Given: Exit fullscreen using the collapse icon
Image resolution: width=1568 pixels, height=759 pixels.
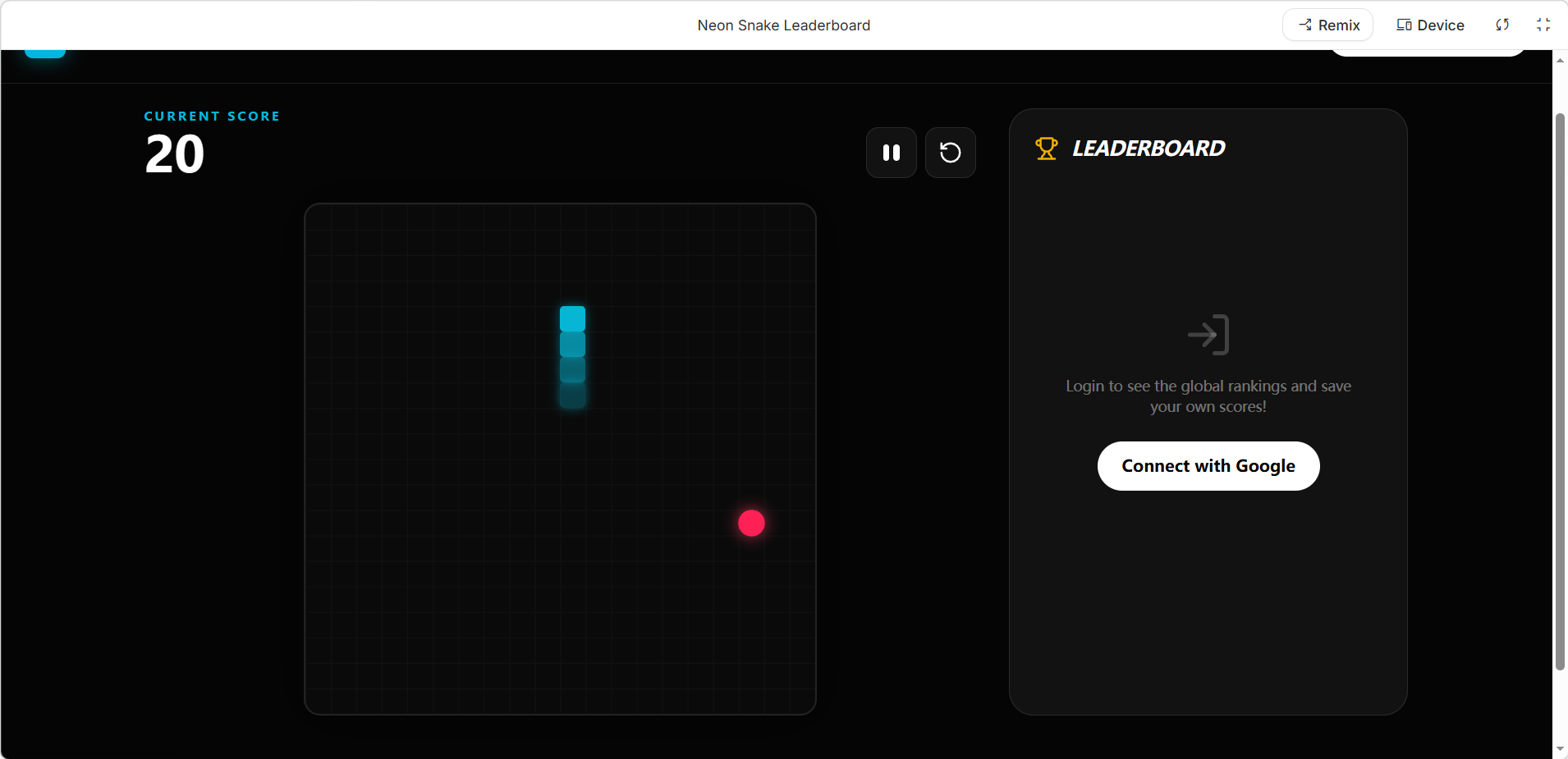Looking at the screenshot, I should tap(1543, 25).
